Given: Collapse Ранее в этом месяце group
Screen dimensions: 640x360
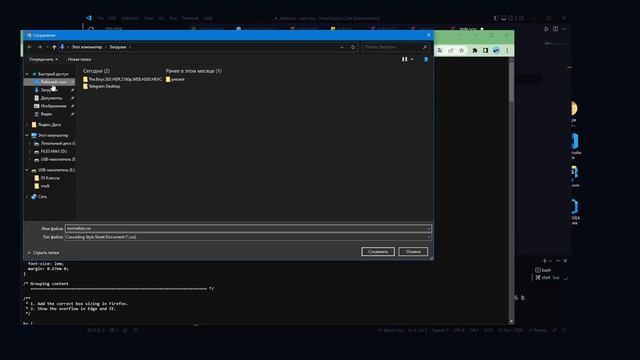Looking at the screenshot, I should tap(194, 71).
